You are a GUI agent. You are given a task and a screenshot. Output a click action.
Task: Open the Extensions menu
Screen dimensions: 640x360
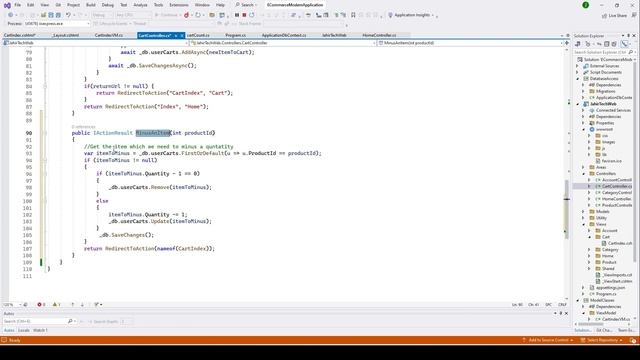179,5
